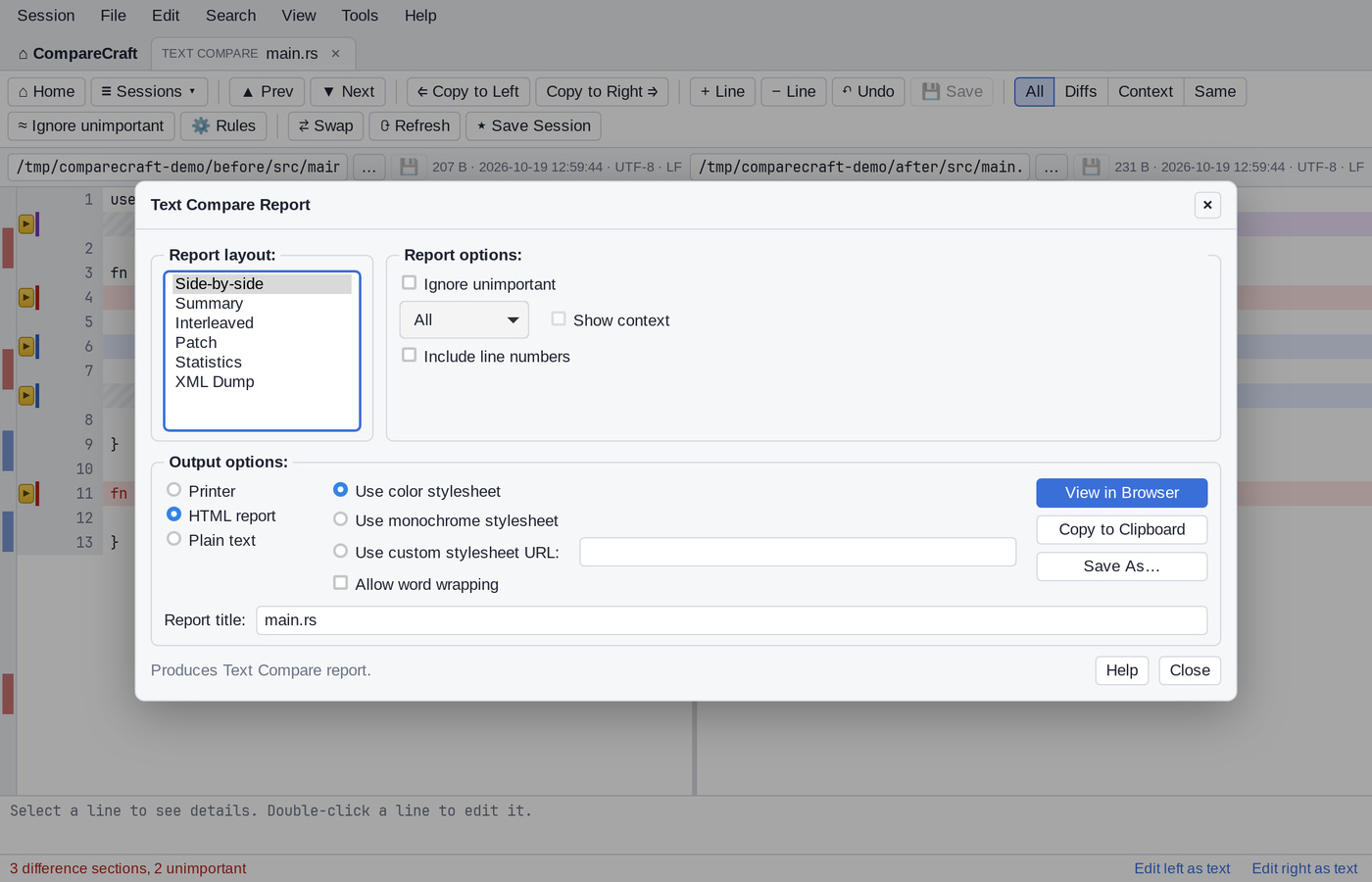Browse for left file with ellipsis button
Image resolution: width=1372 pixels, height=882 pixels.
tap(368, 167)
